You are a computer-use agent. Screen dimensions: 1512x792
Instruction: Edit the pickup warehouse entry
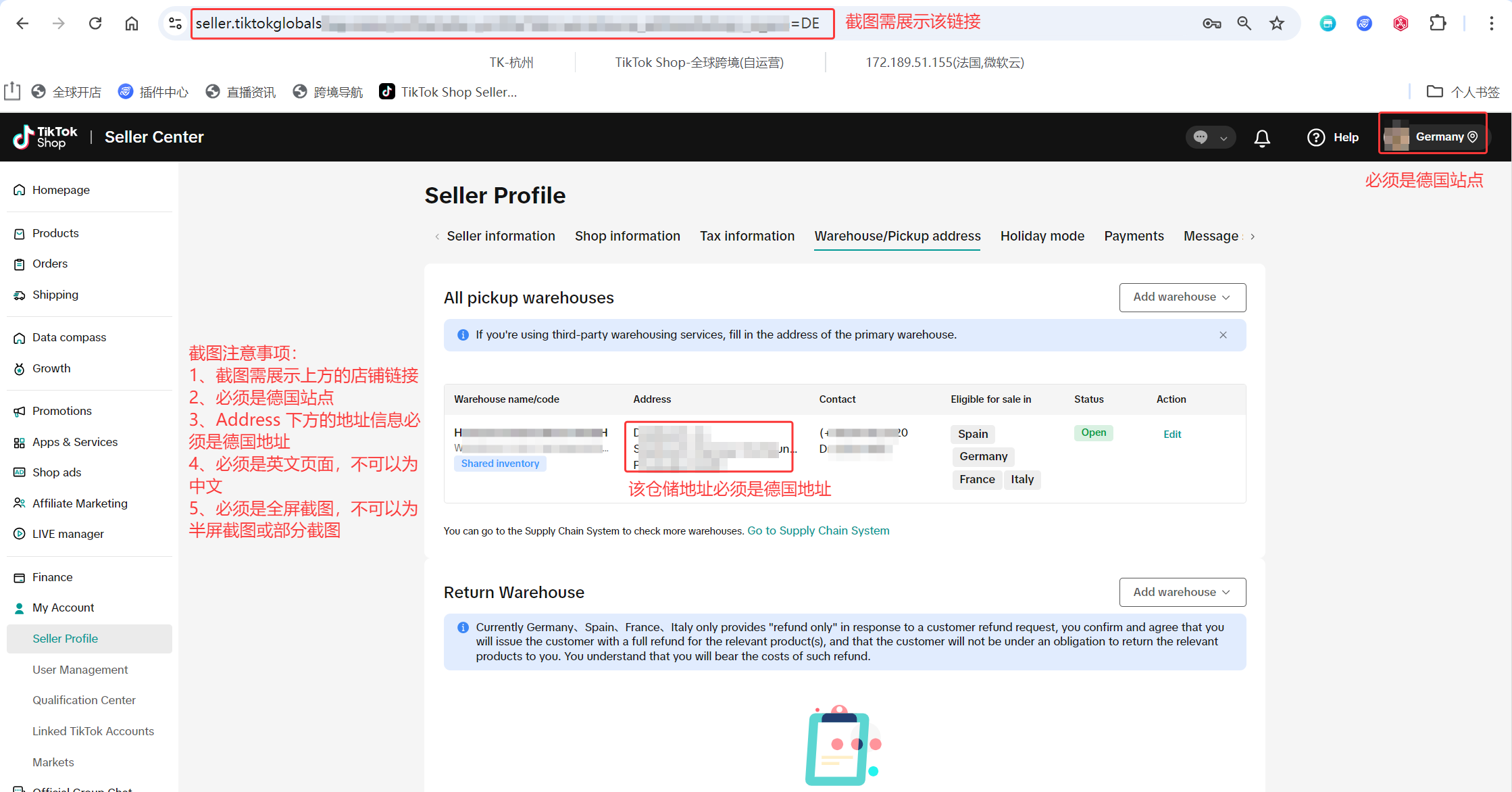click(x=1172, y=435)
